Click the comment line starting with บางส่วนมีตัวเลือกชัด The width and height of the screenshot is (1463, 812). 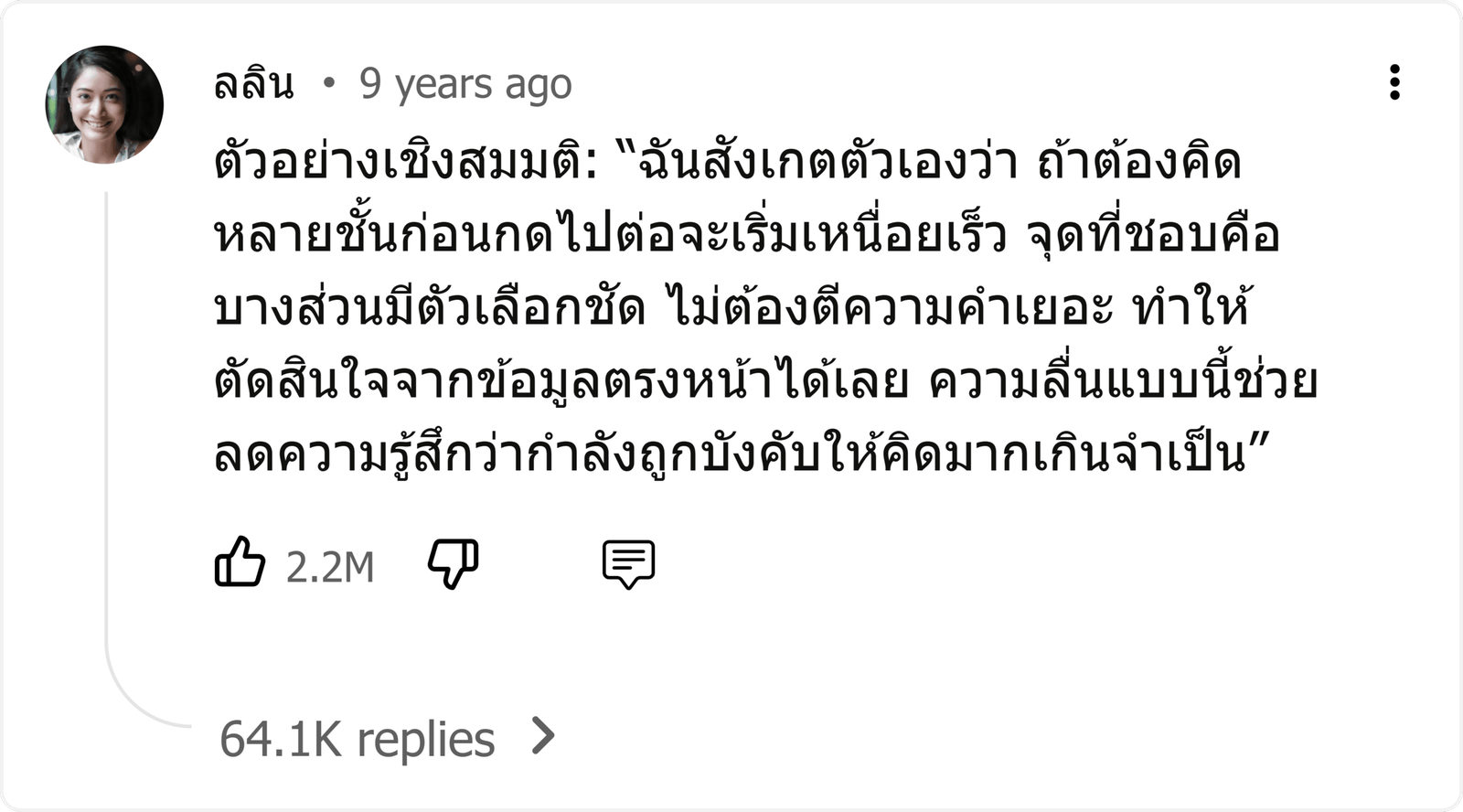pos(731,308)
